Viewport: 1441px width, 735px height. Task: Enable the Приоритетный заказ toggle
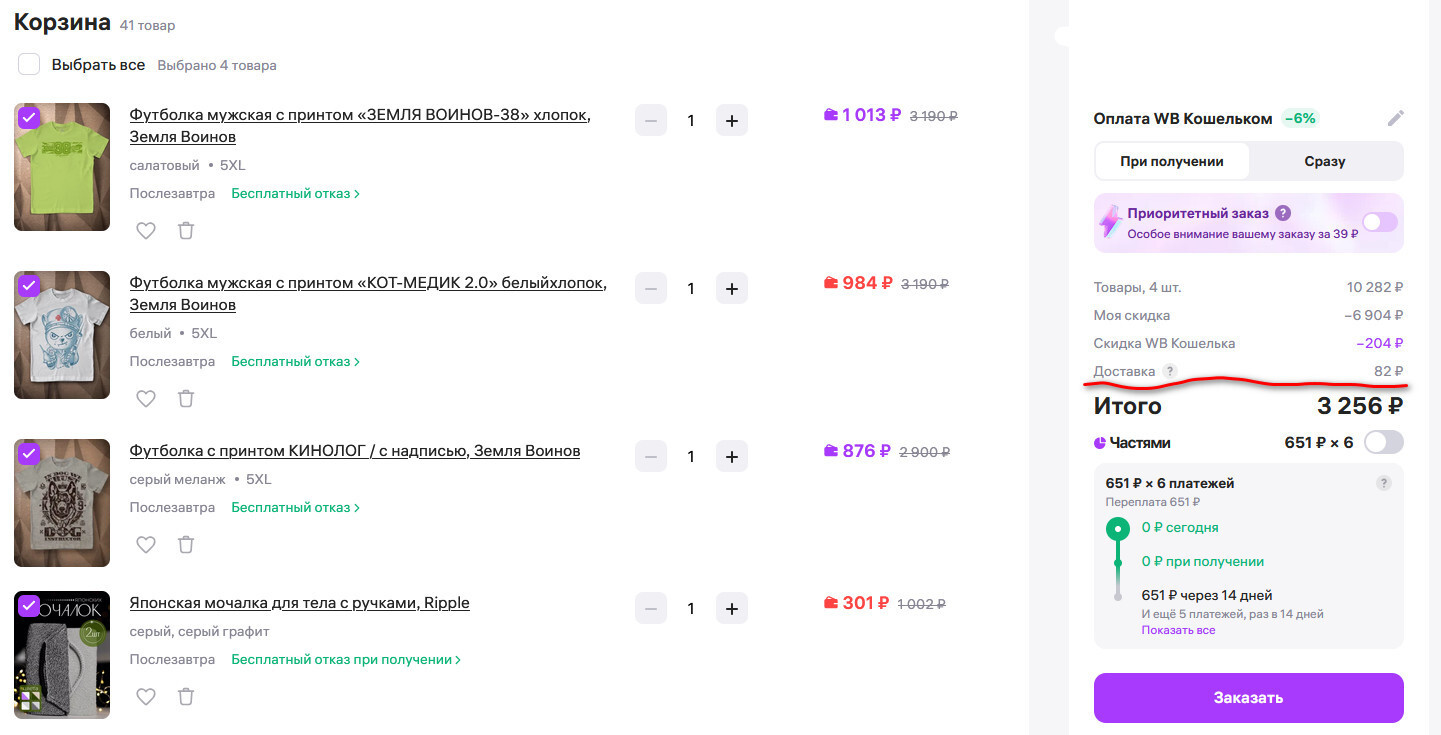1379,222
